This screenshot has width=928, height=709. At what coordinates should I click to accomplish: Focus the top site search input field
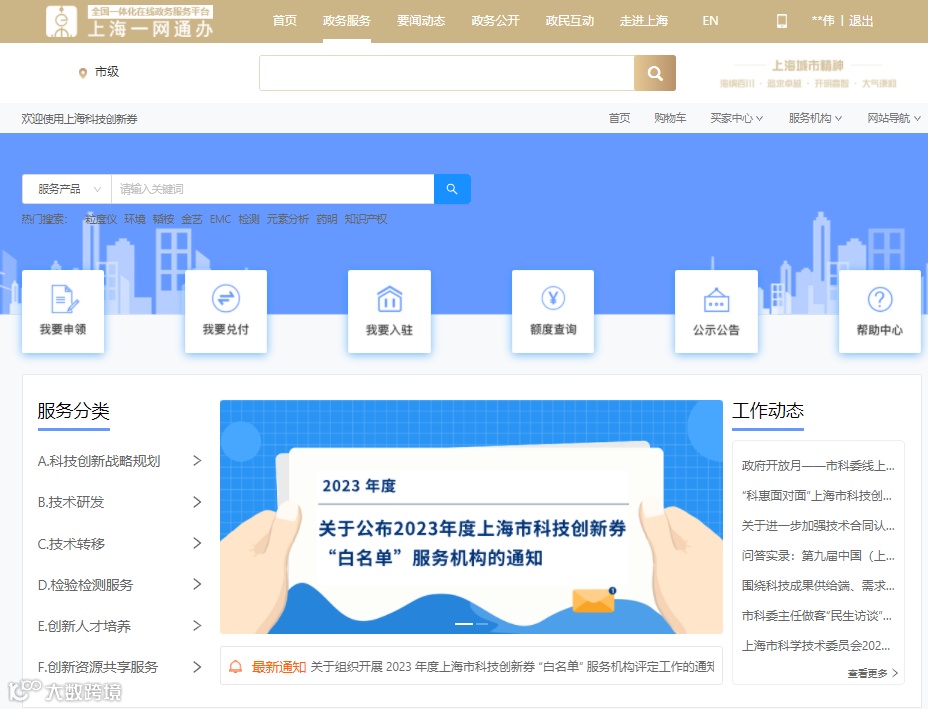coord(446,73)
